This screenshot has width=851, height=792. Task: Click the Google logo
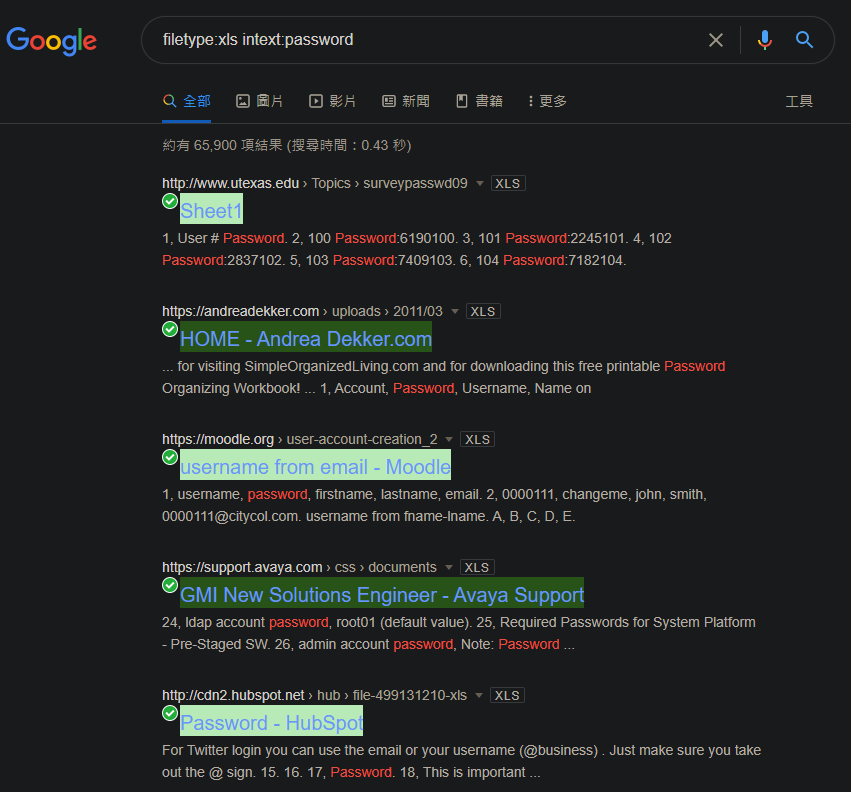pos(52,41)
